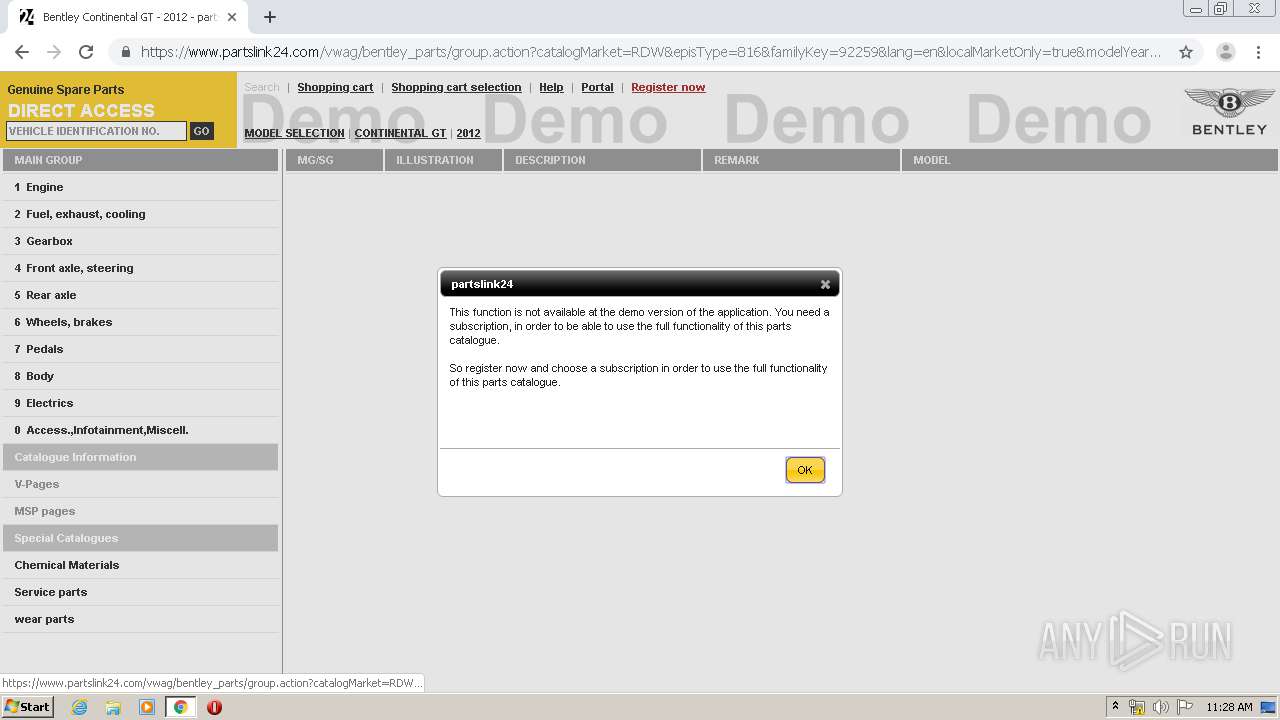This screenshot has height=720, width=1280.
Task: Launch Internet Explorer from taskbar
Action: point(79,707)
